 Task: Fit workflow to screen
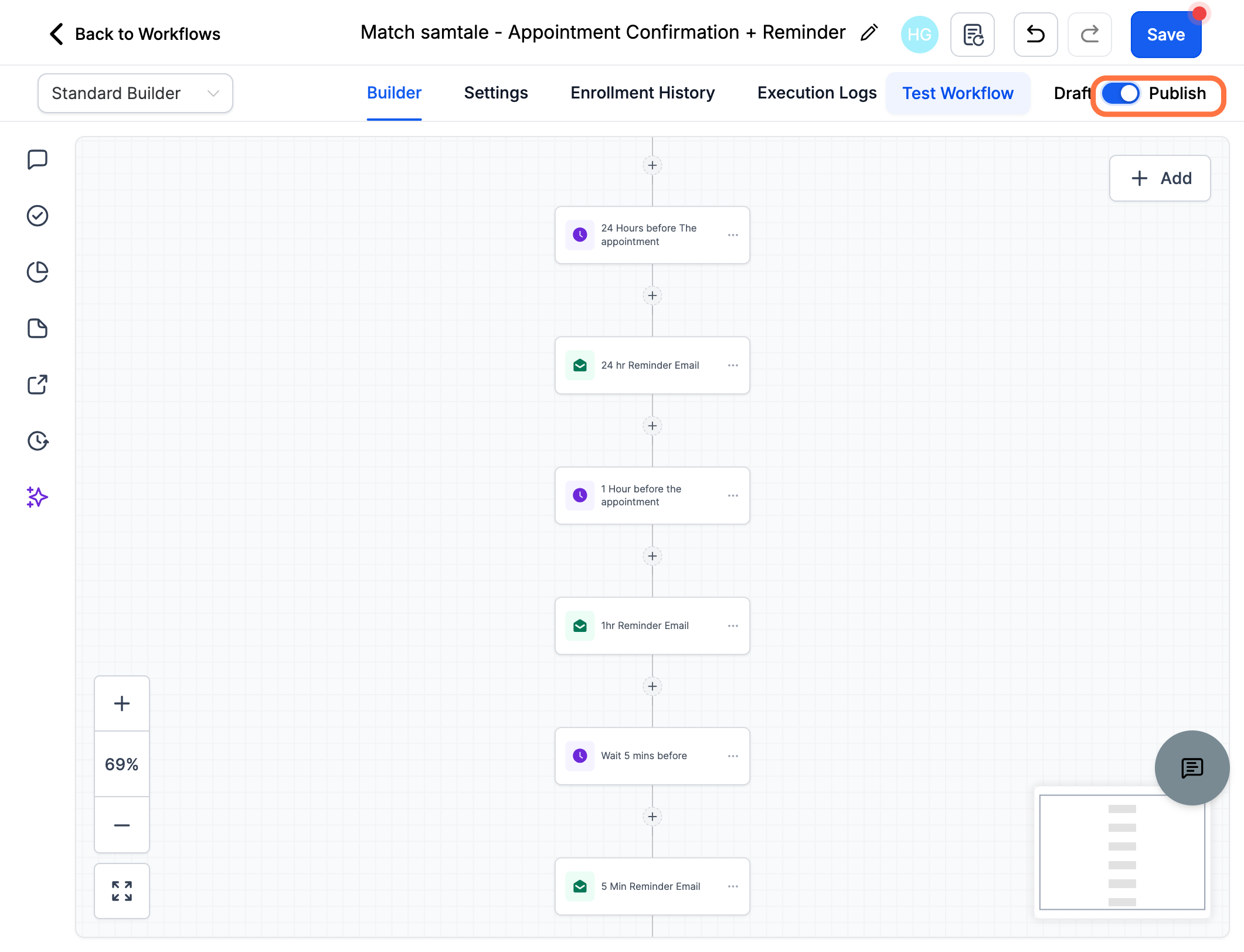[122, 891]
